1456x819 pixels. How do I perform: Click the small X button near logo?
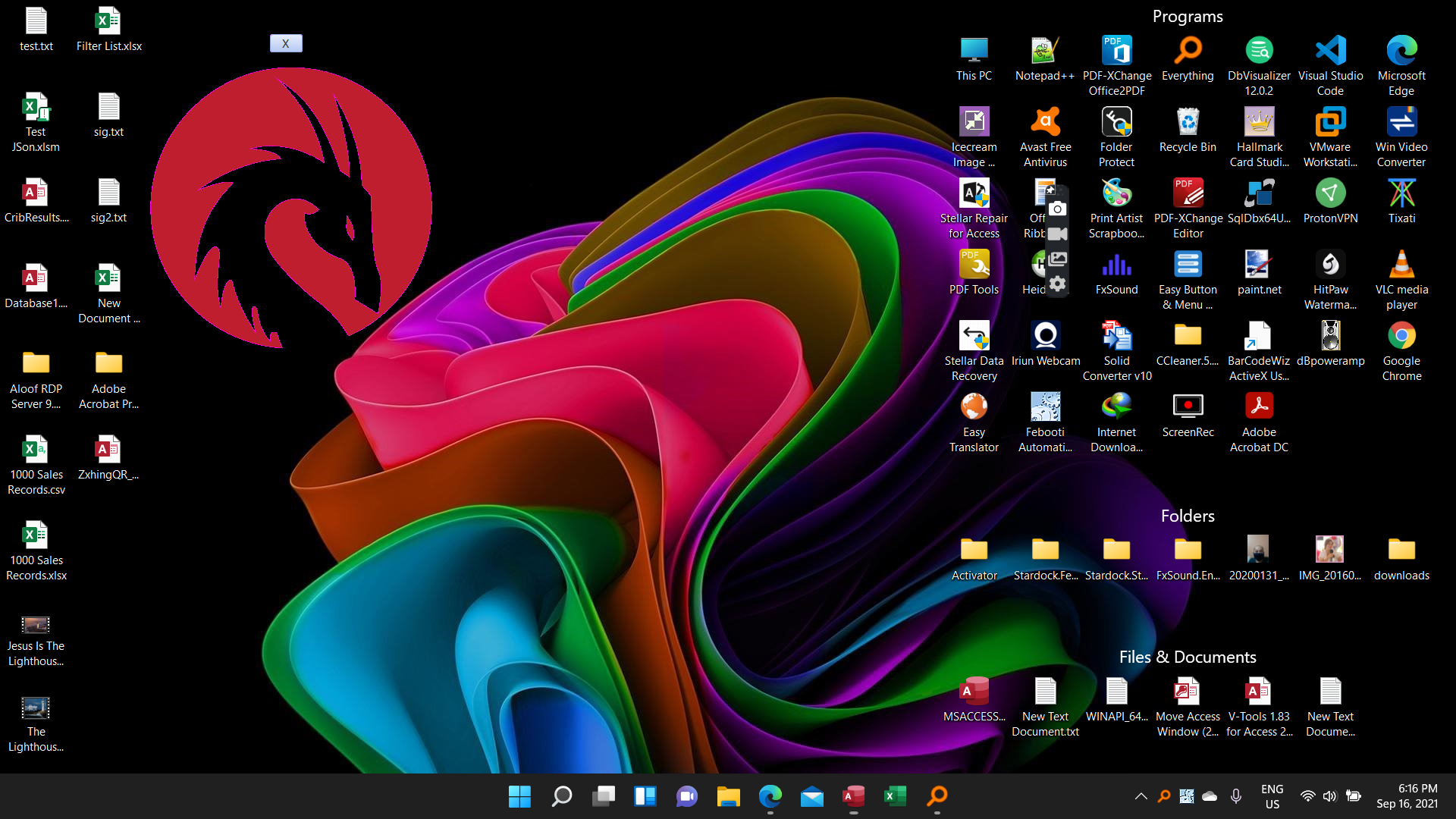click(286, 44)
